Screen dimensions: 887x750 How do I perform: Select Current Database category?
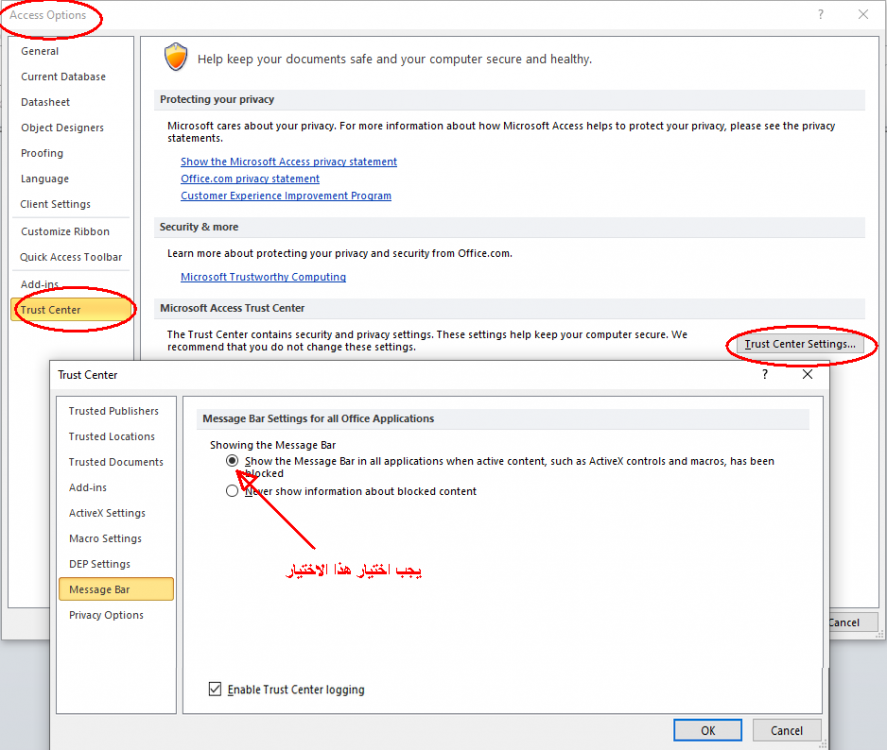tap(63, 76)
